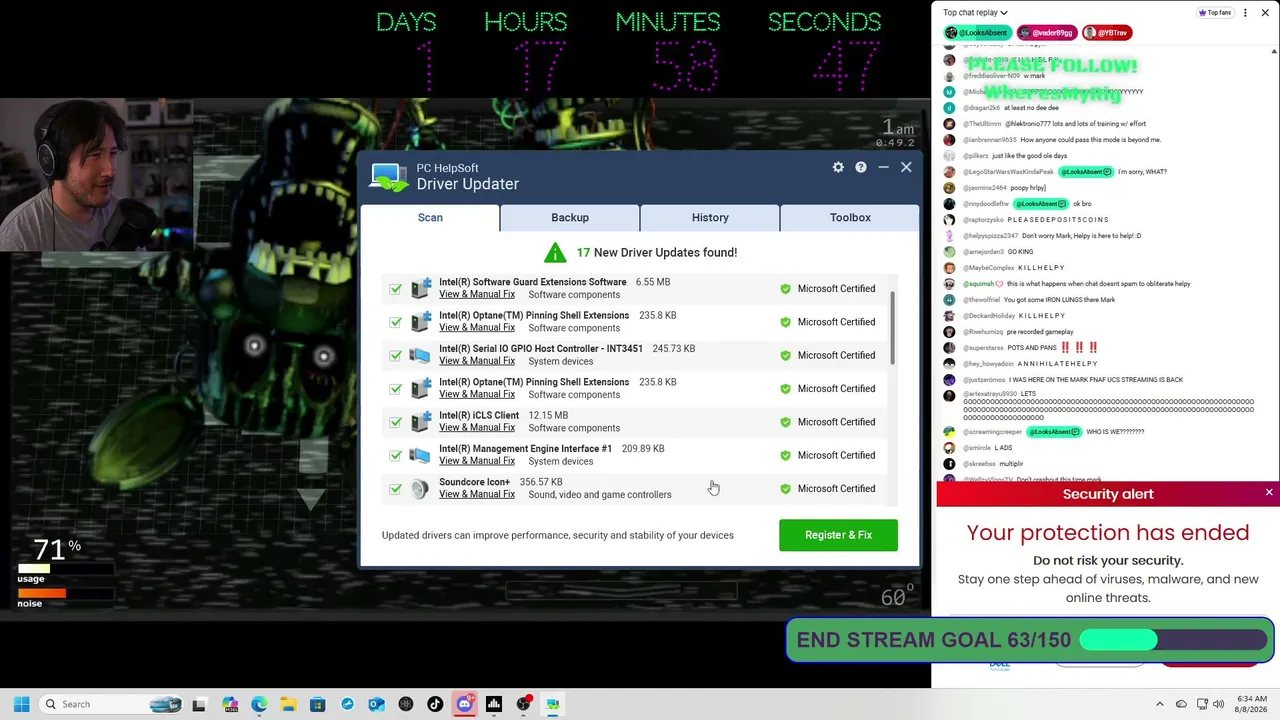Click device icon for Intel iCLS Client

click(x=420, y=422)
